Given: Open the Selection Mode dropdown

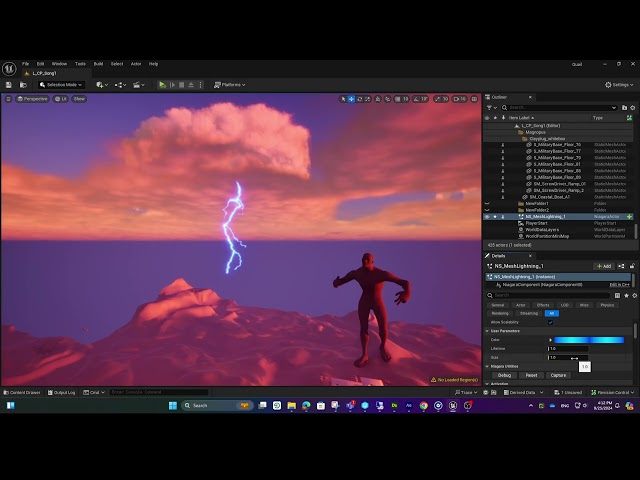Looking at the screenshot, I should click(x=61, y=85).
